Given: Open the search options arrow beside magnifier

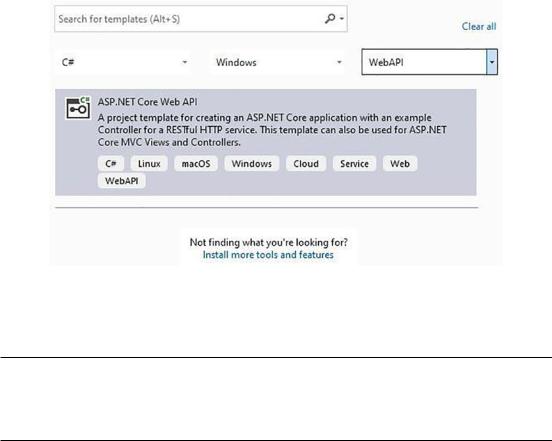Looking at the screenshot, I should [x=342, y=19].
